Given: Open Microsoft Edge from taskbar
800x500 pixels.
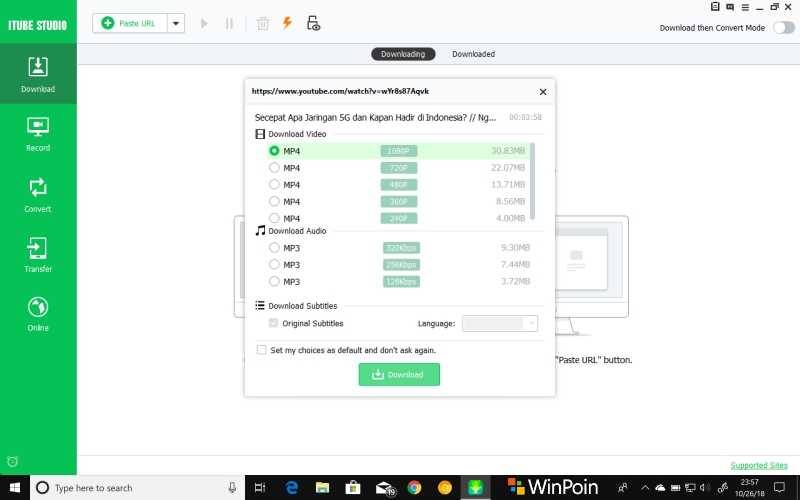Looking at the screenshot, I should pos(291,488).
